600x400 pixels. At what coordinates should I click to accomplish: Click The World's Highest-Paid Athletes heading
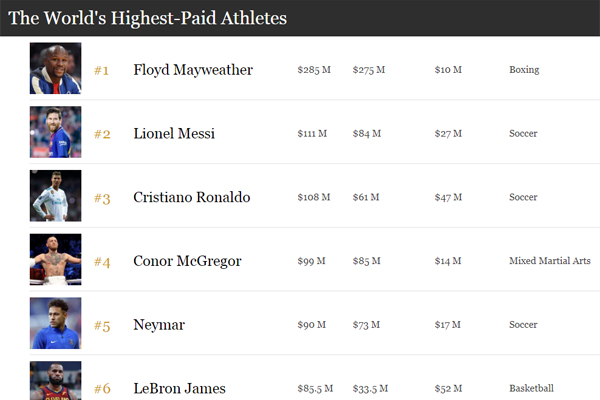point(147,18)
